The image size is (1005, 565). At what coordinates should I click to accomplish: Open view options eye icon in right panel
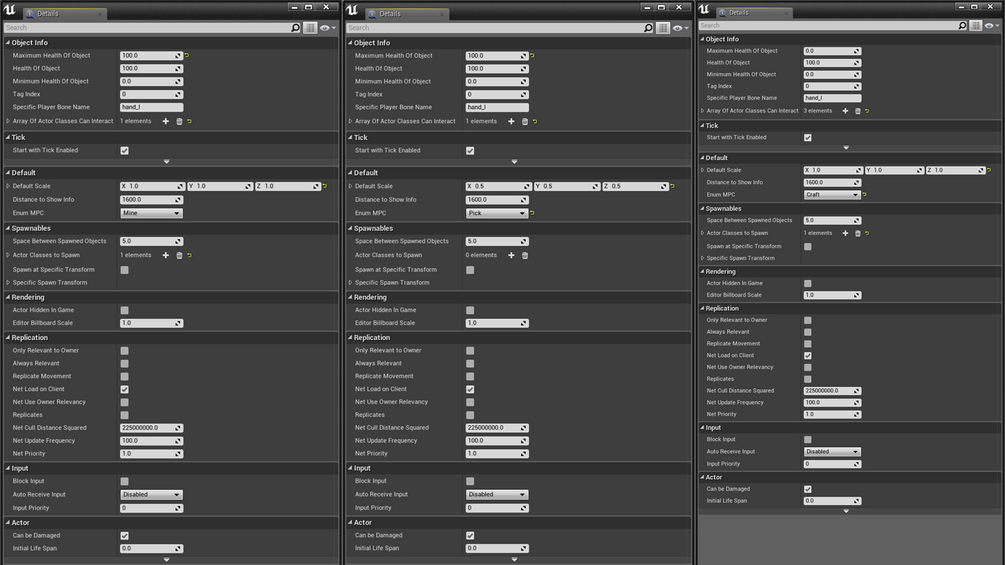(990, 26)
